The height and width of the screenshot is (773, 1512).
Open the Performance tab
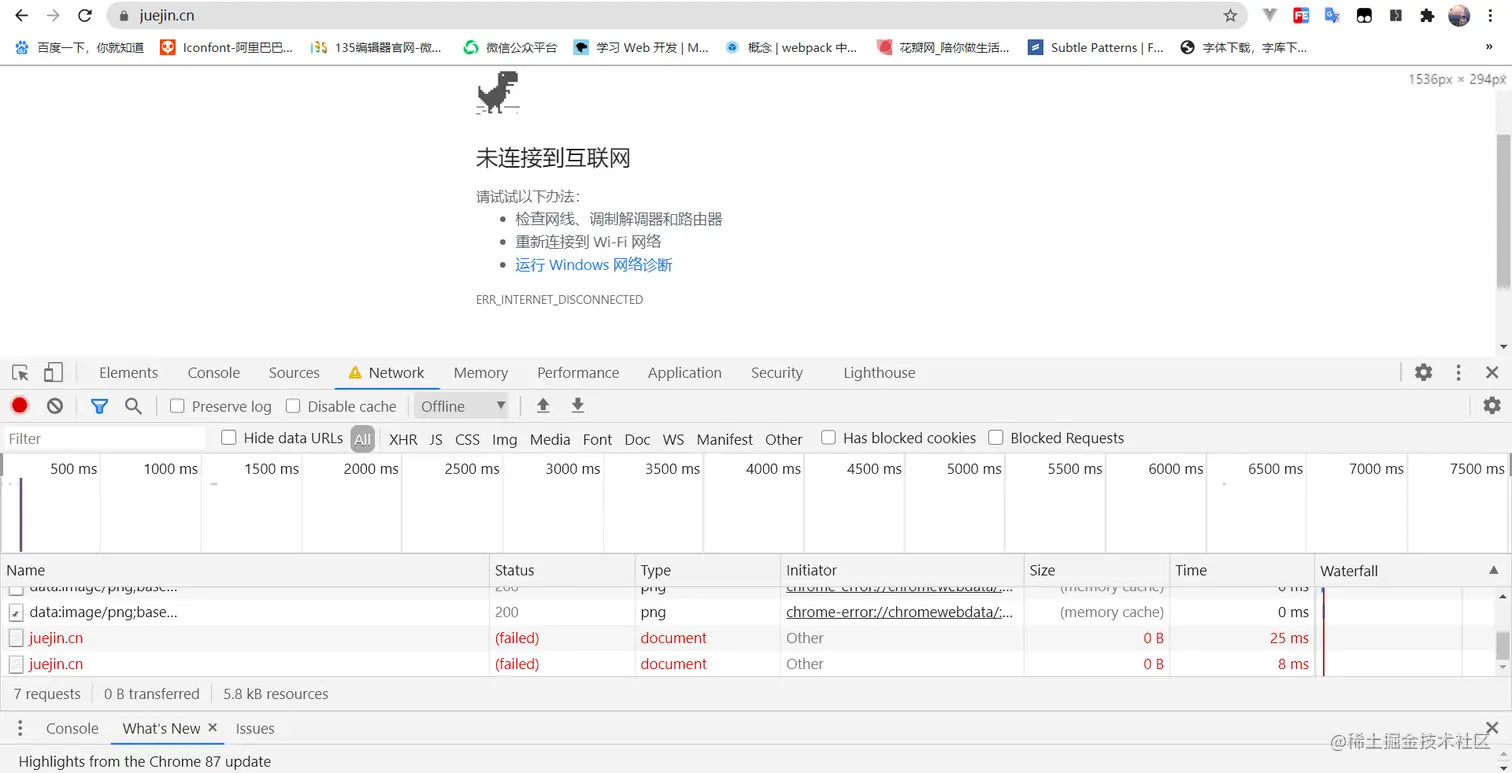[x=578, y=373]
